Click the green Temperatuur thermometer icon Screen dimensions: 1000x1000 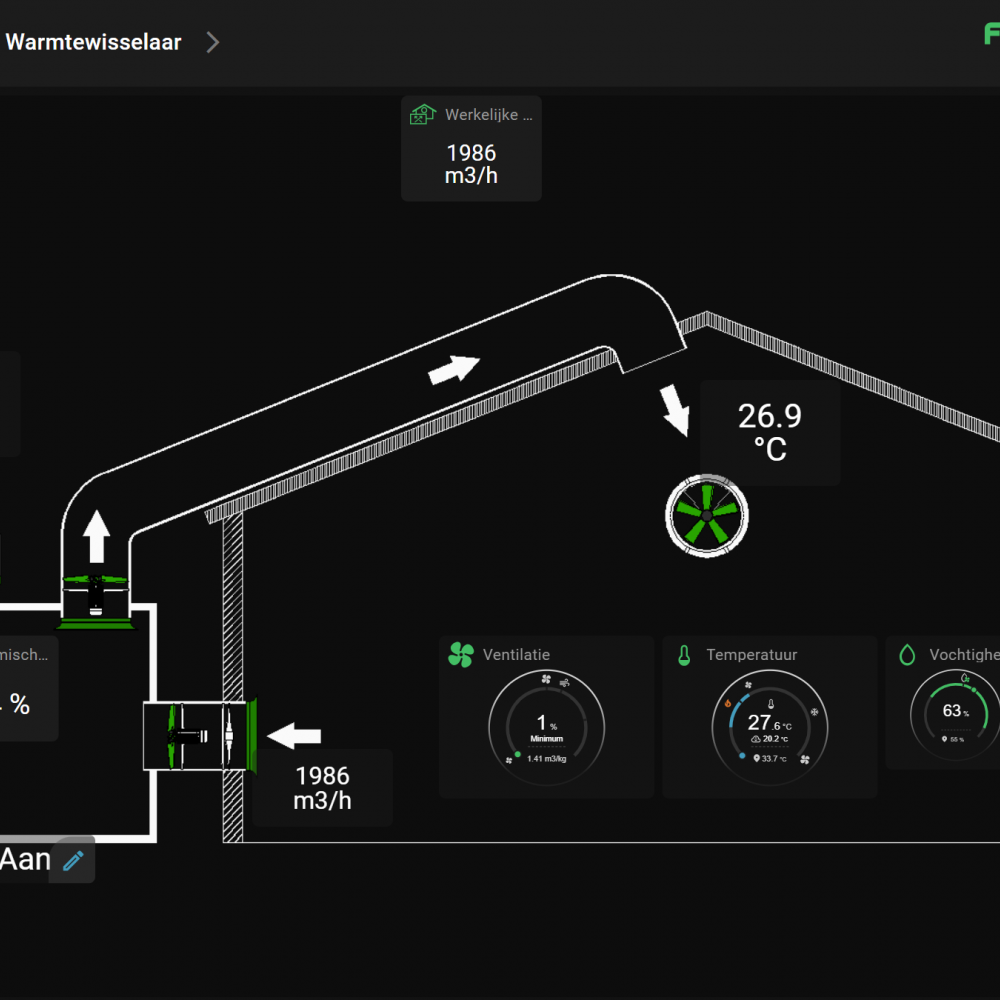point(684,655)
